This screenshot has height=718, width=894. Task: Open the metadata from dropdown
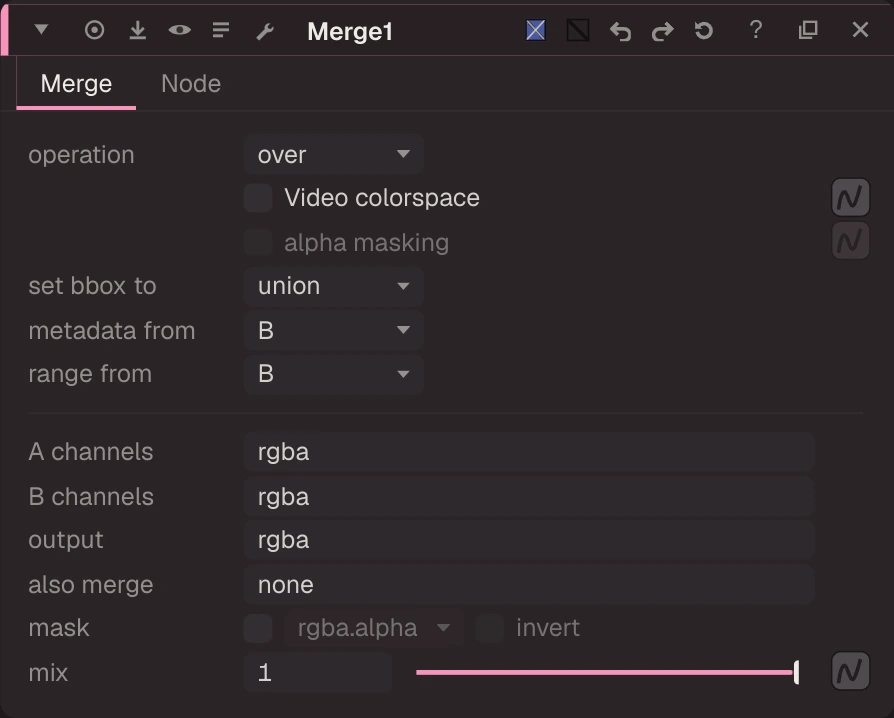[x=334, y=330]
